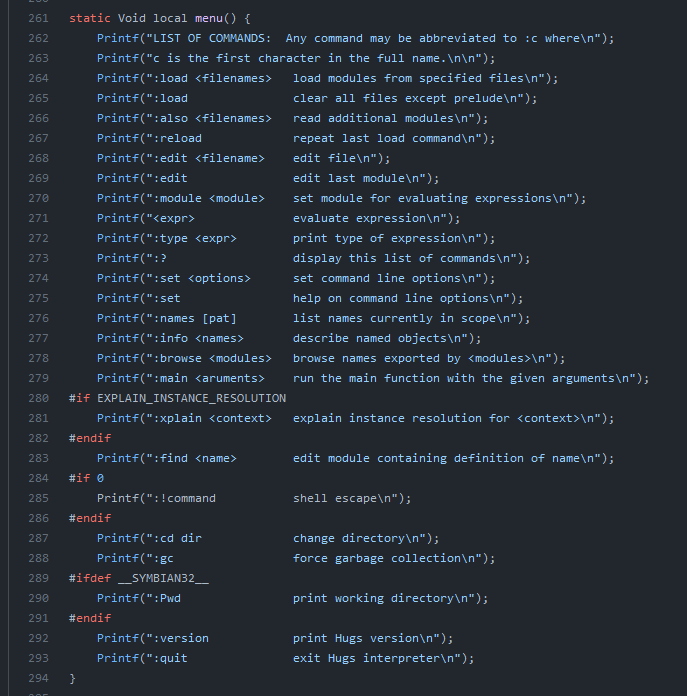Click the ':quit' command text
The image size is (687, 696).
(x=170, y=658)
